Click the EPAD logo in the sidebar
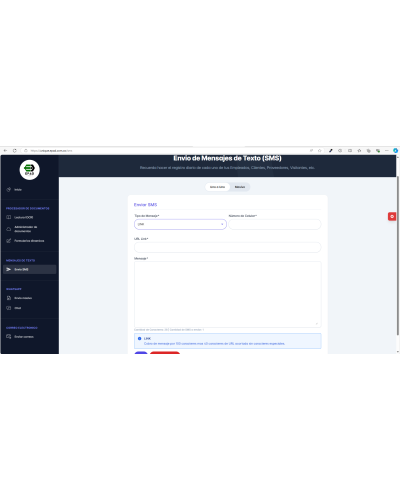The height and width of the screenshot is (500, 400). (29, 170)
